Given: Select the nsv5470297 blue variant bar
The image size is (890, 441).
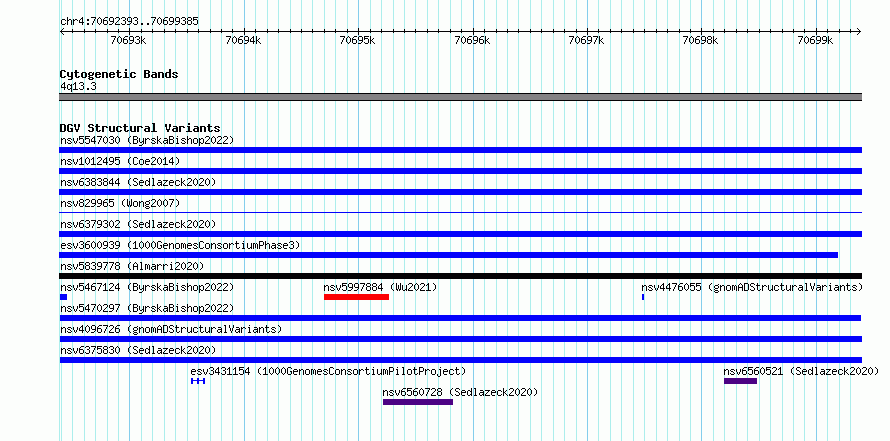Looking at the screenshot, I should tap(460, 318).
